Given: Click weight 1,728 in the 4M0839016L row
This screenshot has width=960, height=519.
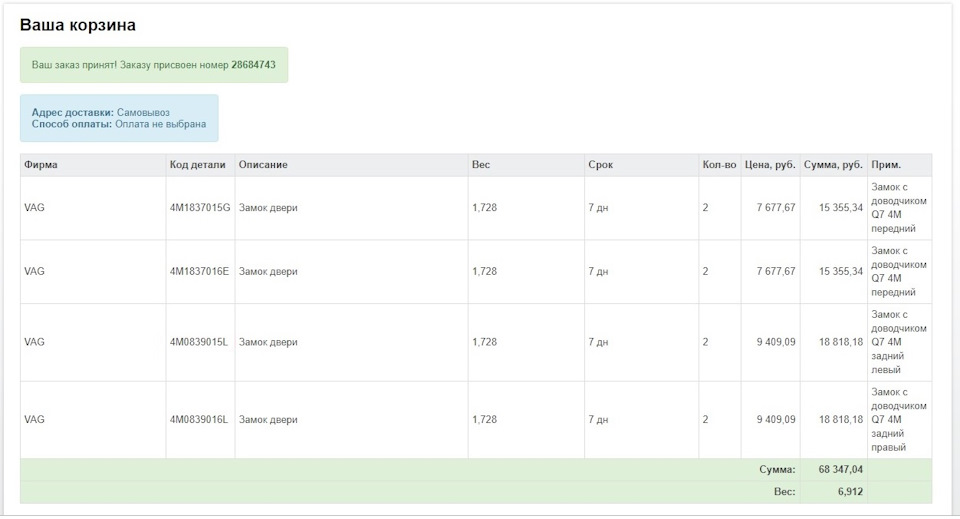Looking at the screenshot, I should (x=484, y=420).
